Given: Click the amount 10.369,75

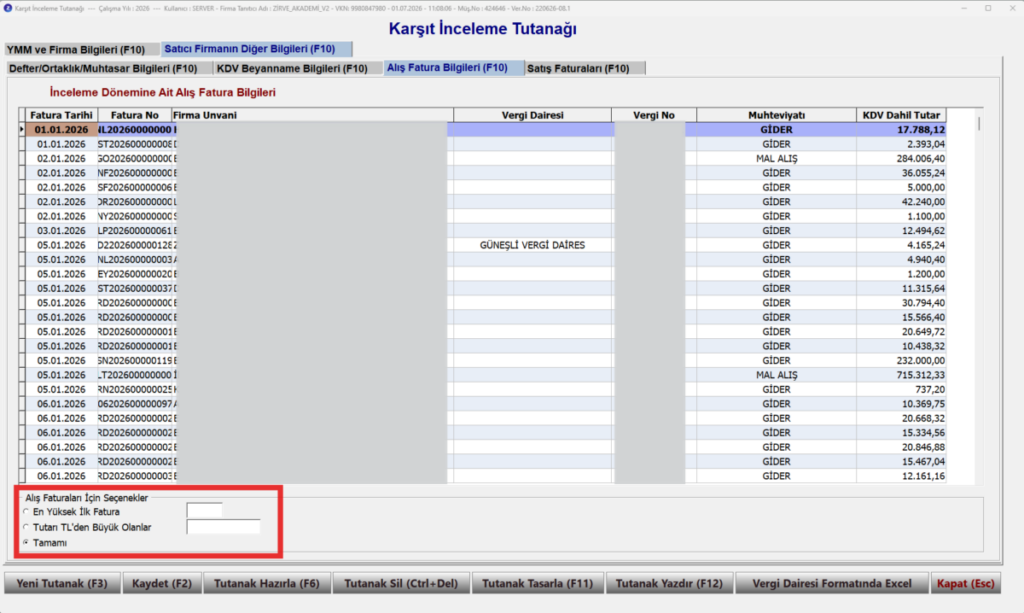Looking at the screenshot, I should tap(901, 404).
